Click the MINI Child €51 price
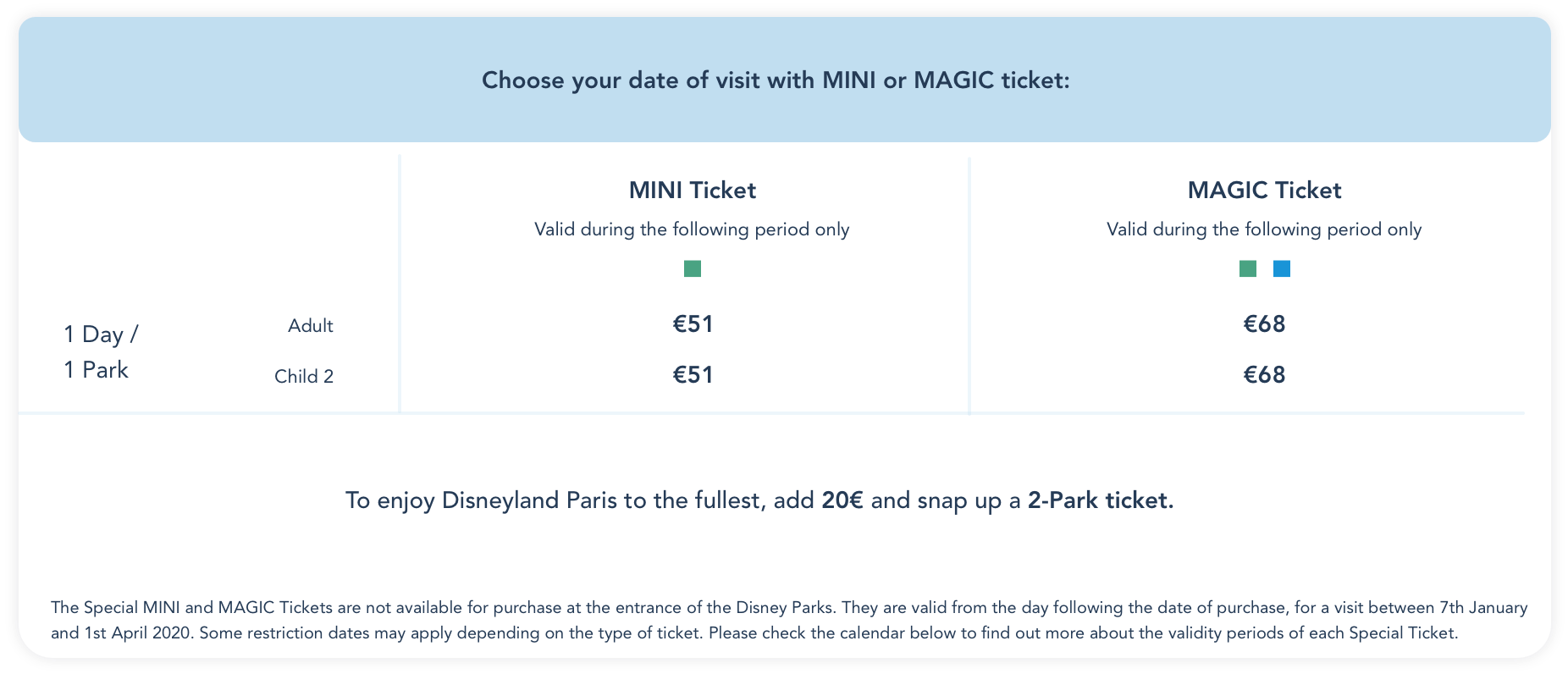The width and height of the screenshot is (1568, 674). click(693, 375)
